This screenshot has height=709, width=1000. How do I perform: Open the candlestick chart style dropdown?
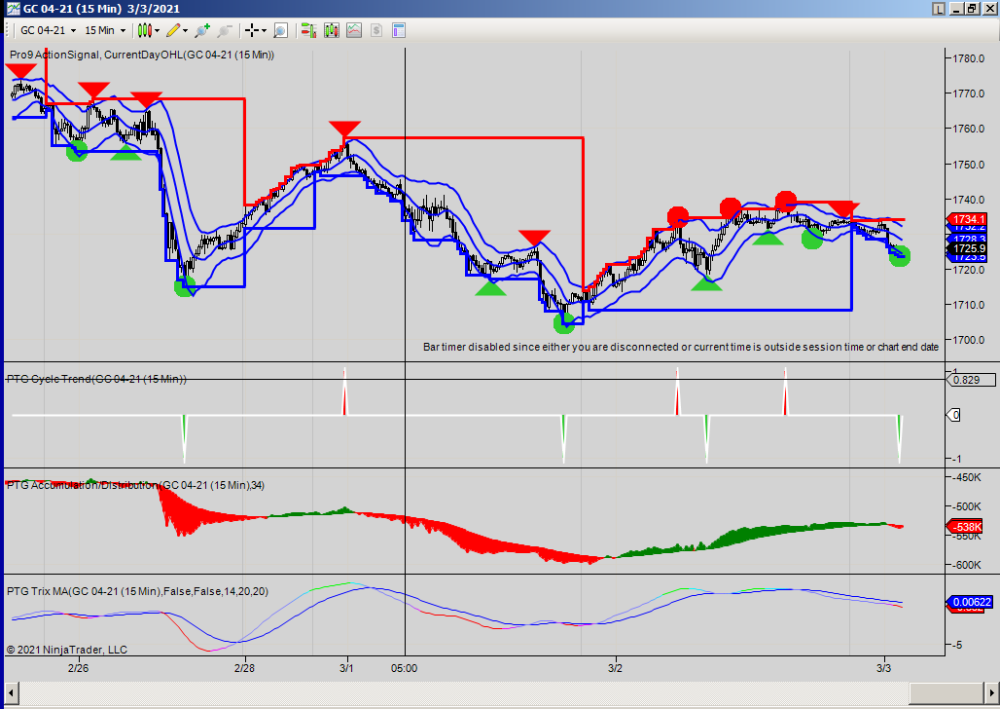pos(148,30)
